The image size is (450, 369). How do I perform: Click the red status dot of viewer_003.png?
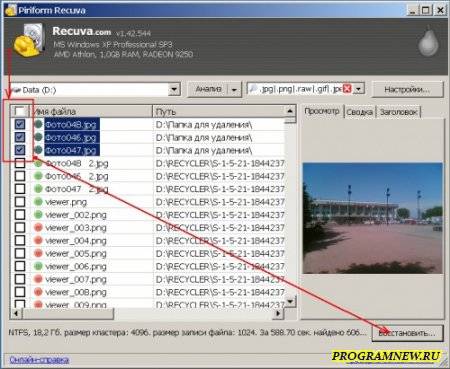tap(39, 228)
